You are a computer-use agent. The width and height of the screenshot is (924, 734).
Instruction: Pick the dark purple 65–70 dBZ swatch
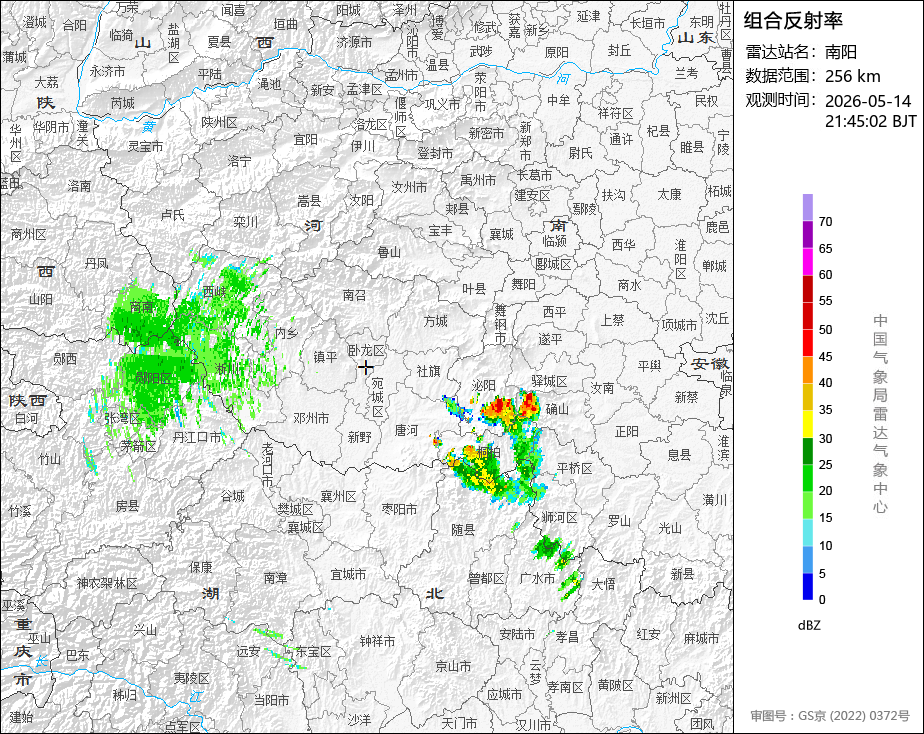coord(807,234)
